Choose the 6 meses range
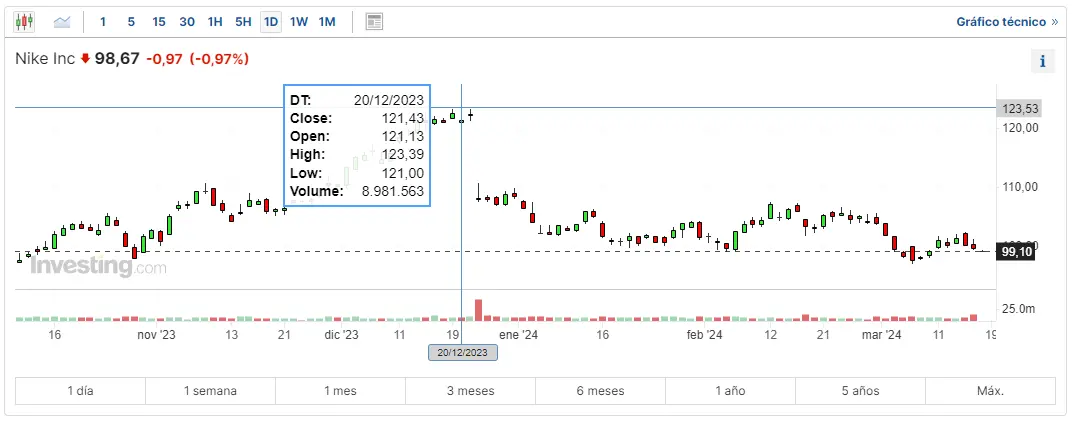 click(600, 391)
